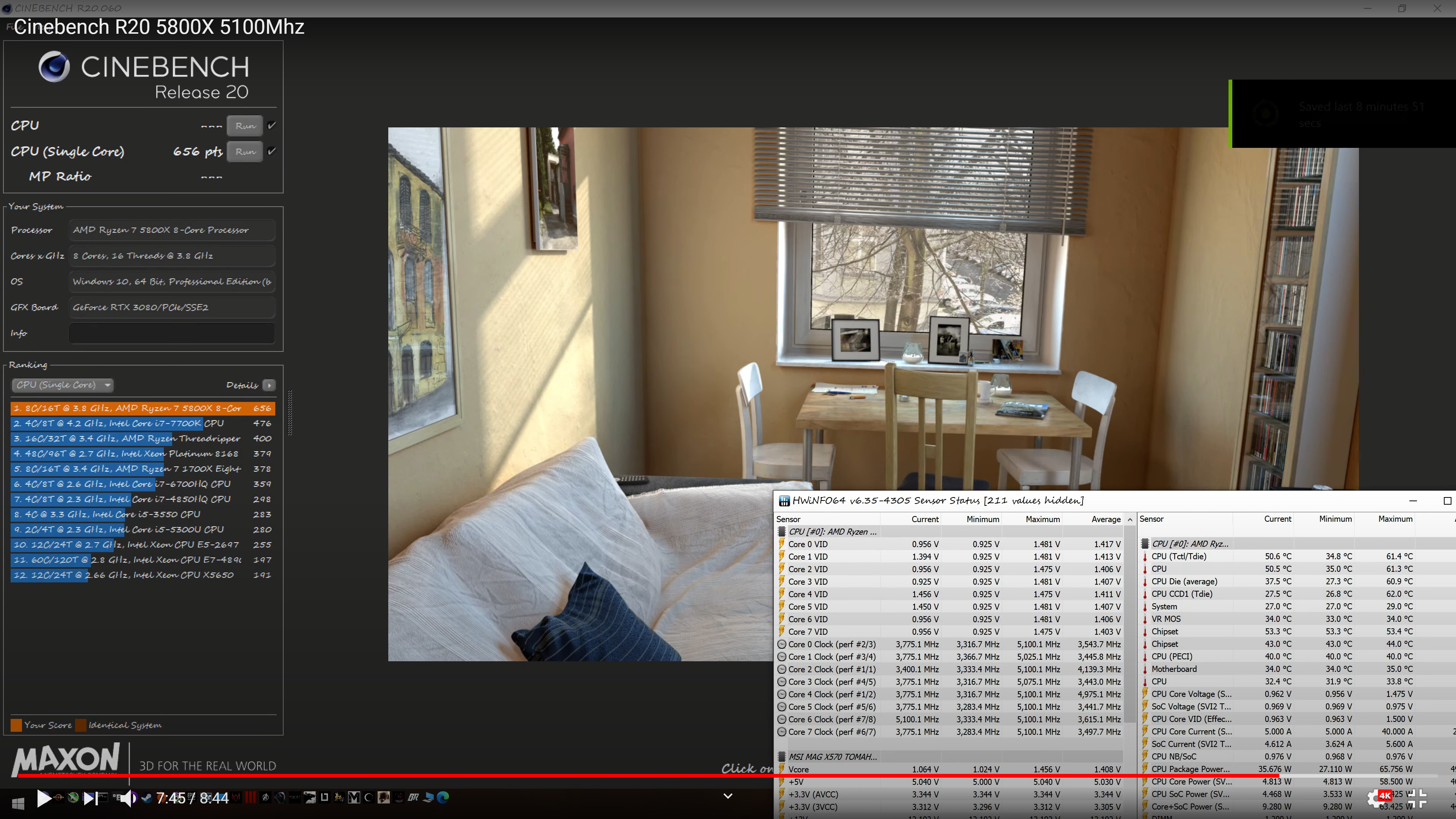Select the CPU CCD1 (Tdie) sensor row
Screen dimensions: 1456x819
[1297, 594]
